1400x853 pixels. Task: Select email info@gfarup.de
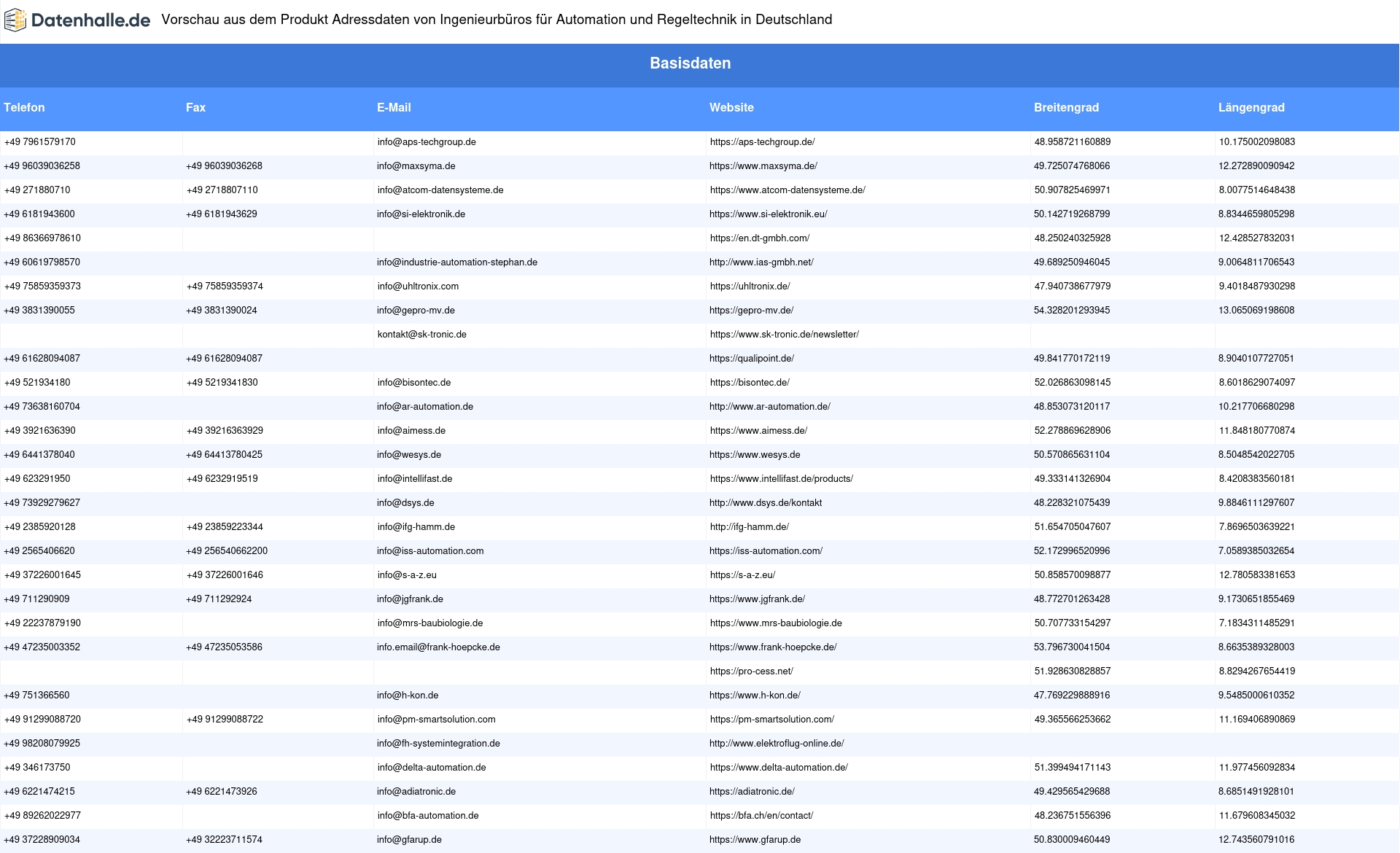tap(409, 840)
